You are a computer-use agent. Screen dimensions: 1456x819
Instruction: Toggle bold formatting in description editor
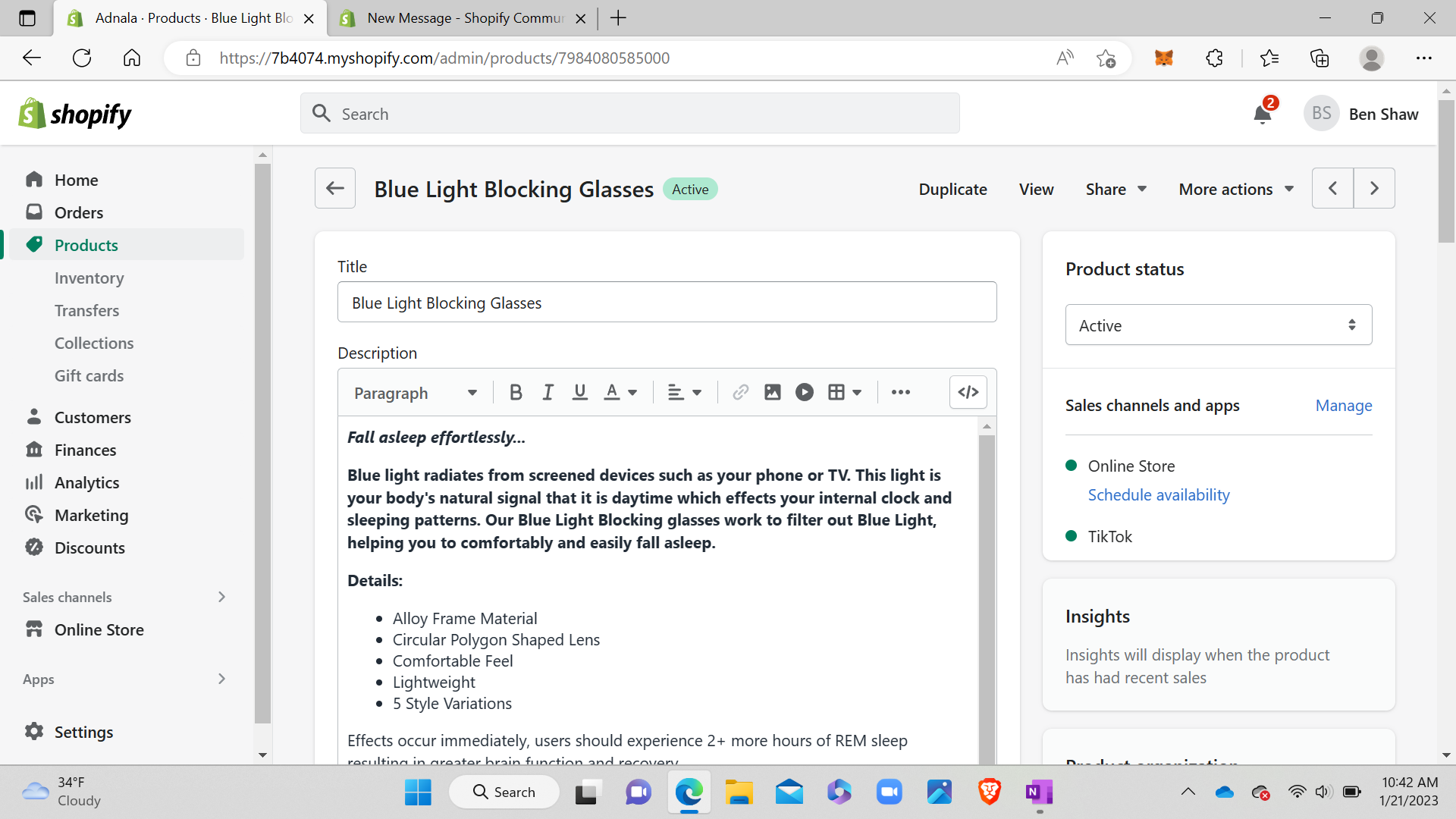coord(516,392)
